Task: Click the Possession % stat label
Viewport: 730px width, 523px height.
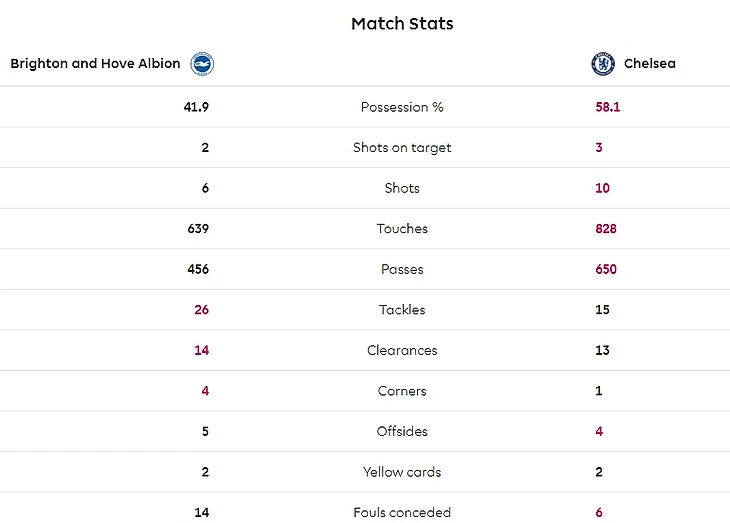Action: point(402,107)
